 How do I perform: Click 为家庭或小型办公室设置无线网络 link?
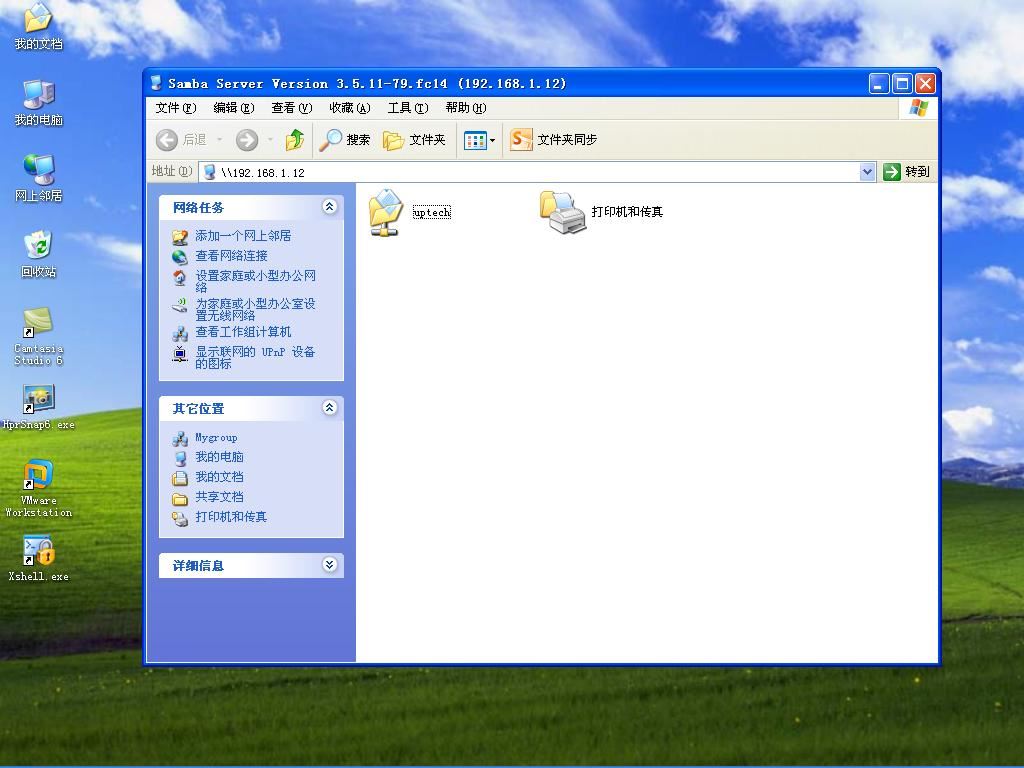coord(255,310)
